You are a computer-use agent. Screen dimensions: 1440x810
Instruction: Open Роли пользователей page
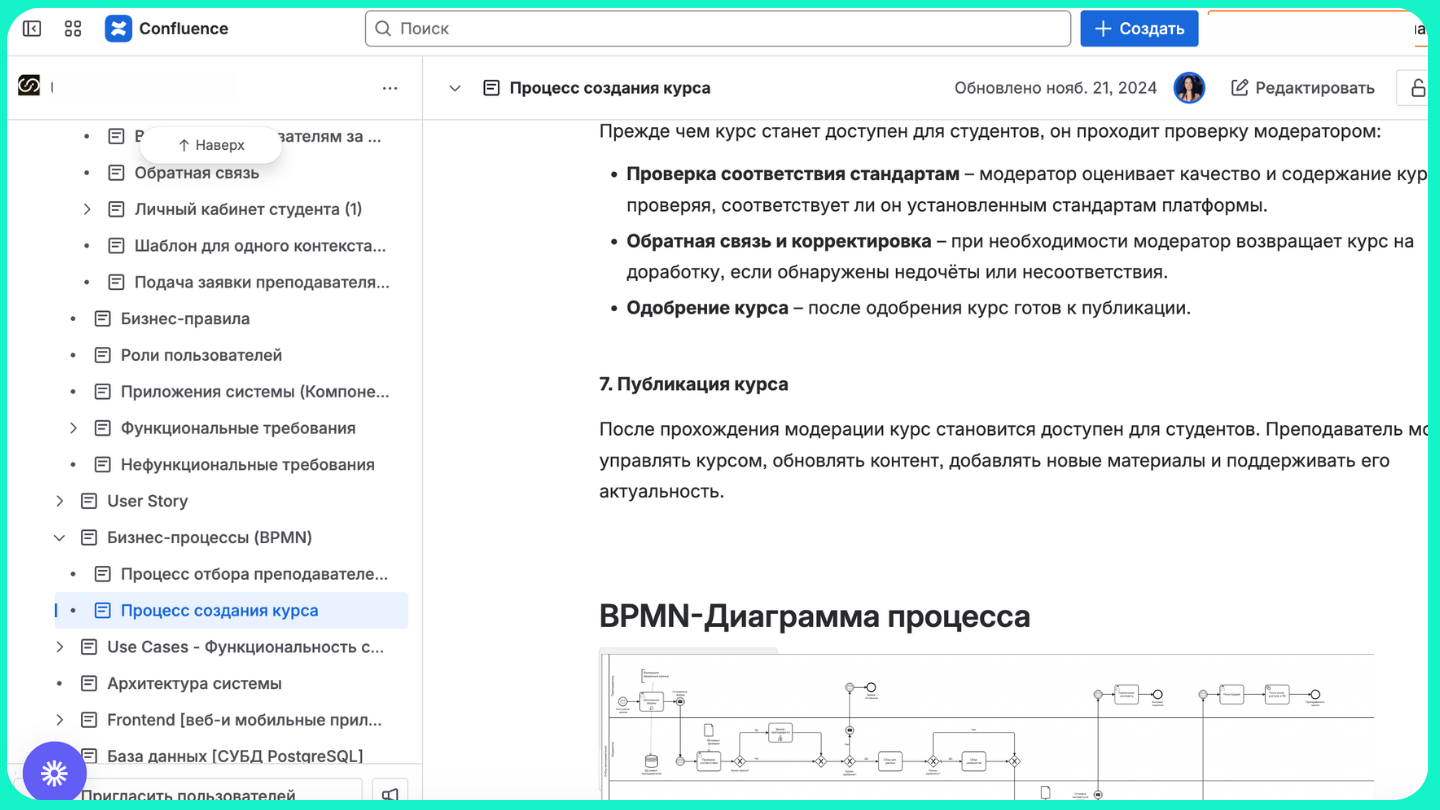tap(201, 355)
